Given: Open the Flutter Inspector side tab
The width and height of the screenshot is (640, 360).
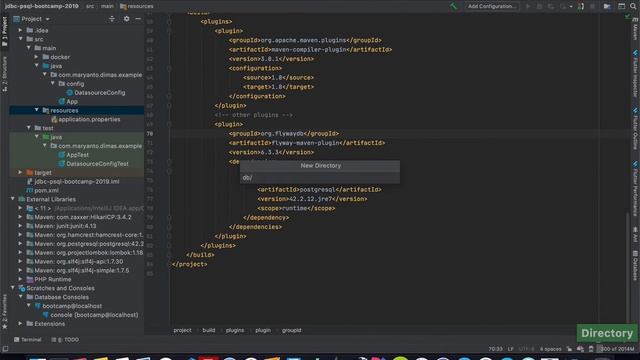Looking at the screenshot, I should click(636, 74).
